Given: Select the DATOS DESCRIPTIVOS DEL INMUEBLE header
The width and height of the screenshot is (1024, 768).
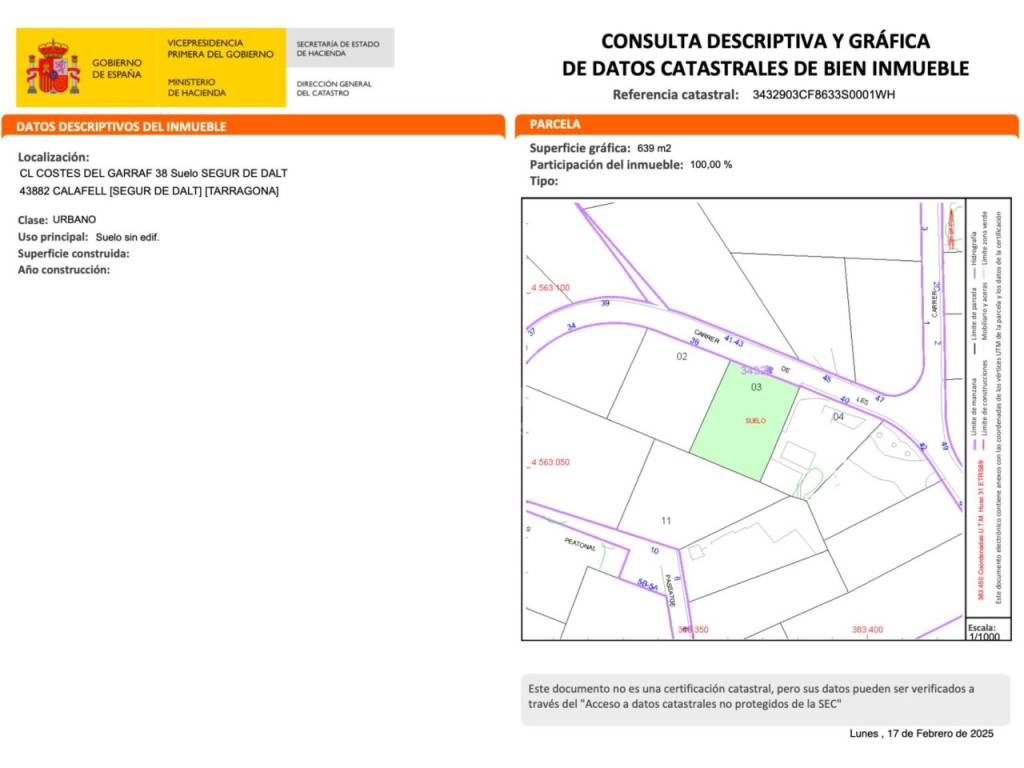Looking at the screenshot, I should 122,127.
